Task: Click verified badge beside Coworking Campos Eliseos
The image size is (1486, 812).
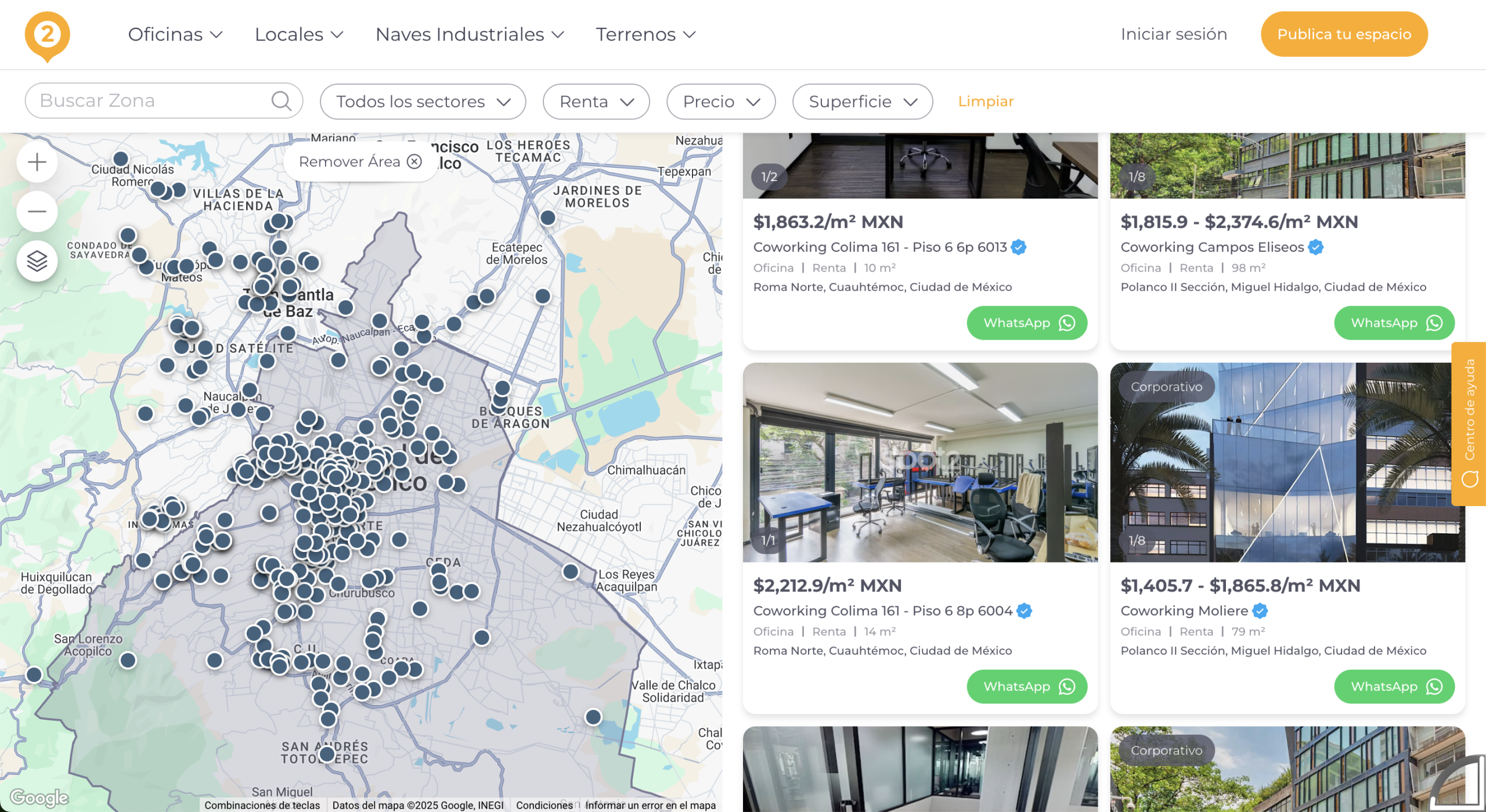Action: pyautogui.click(x=1316, y=247)
